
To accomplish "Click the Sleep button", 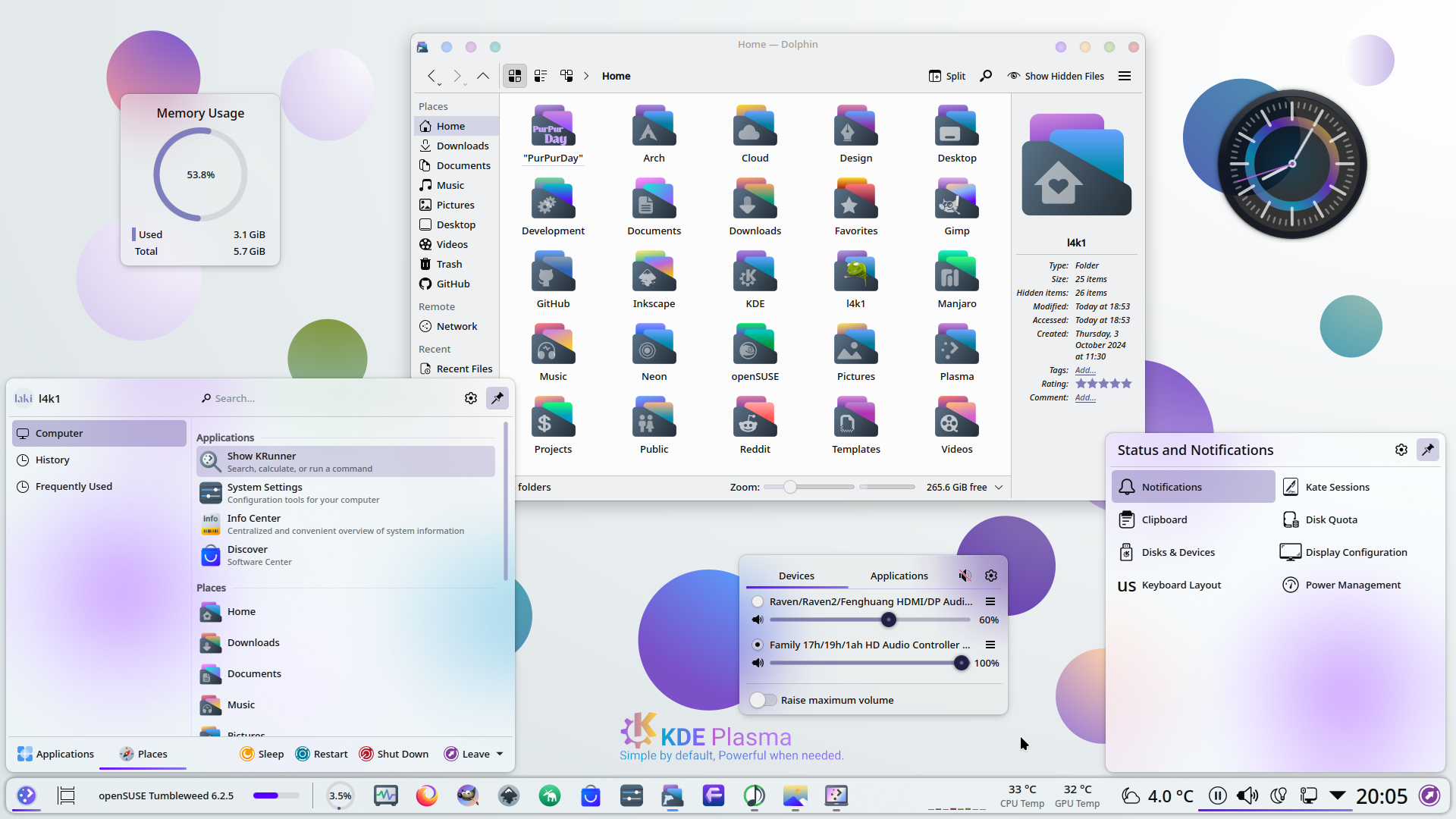I will (262, 754).
